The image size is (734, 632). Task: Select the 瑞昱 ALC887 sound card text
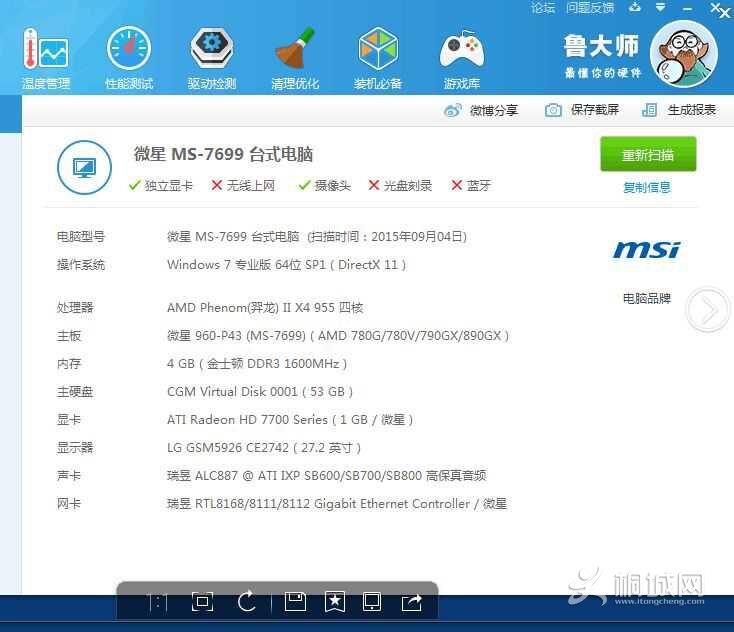327,476
